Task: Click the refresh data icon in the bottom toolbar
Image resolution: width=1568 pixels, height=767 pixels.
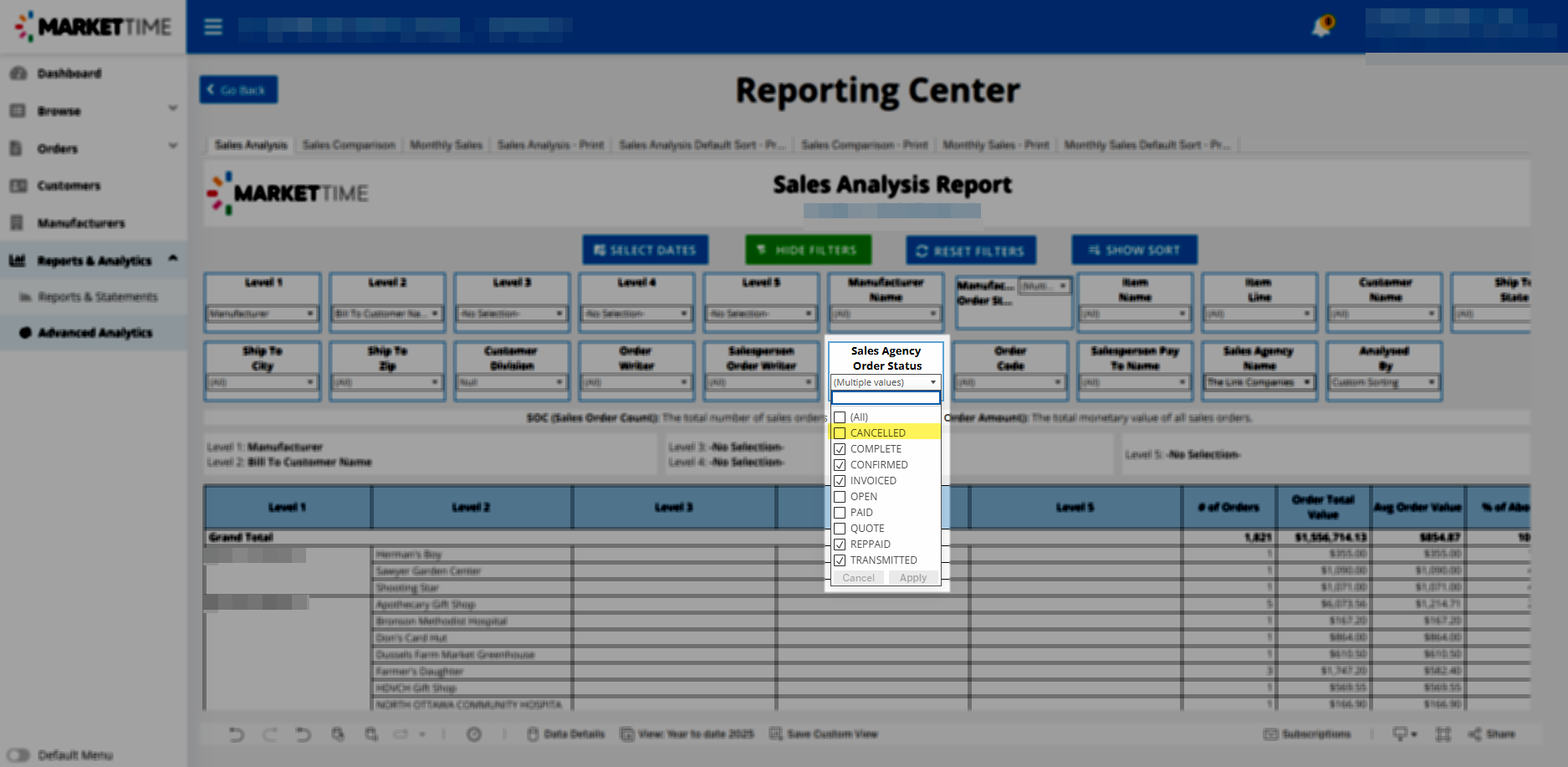Action: (338, 734)
